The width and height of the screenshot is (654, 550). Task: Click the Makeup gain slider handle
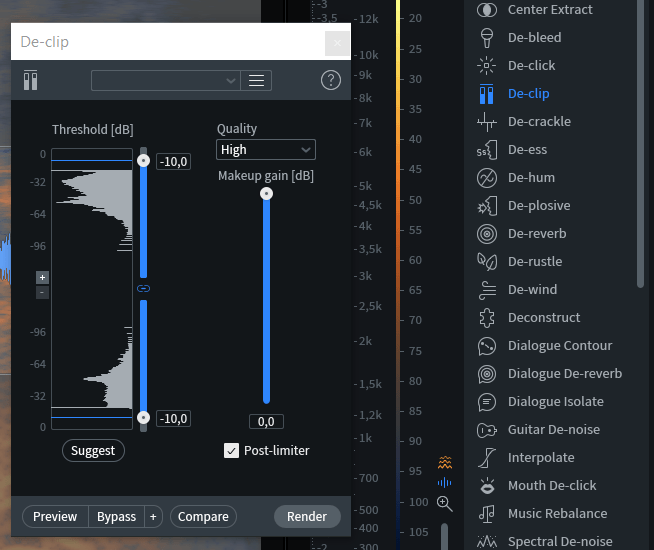(267, 193)
